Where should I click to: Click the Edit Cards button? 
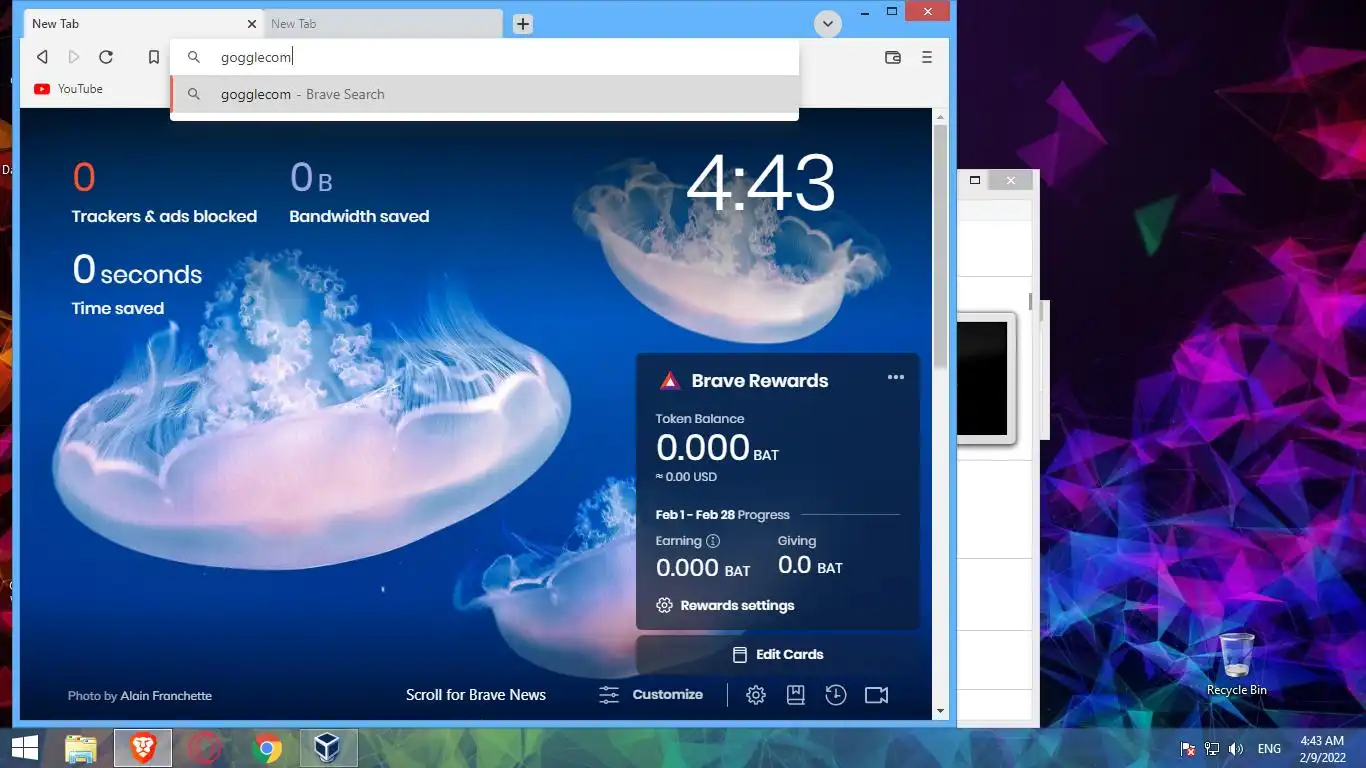(x=778, y=654)
